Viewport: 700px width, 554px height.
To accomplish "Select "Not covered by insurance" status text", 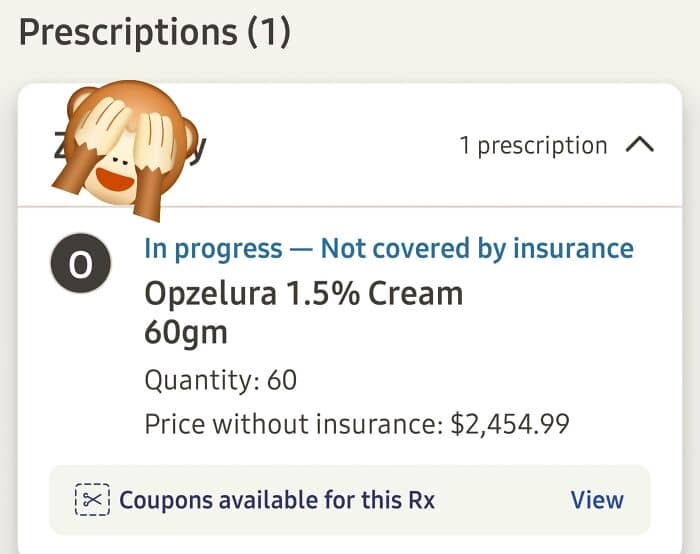I will pos(476,248).
